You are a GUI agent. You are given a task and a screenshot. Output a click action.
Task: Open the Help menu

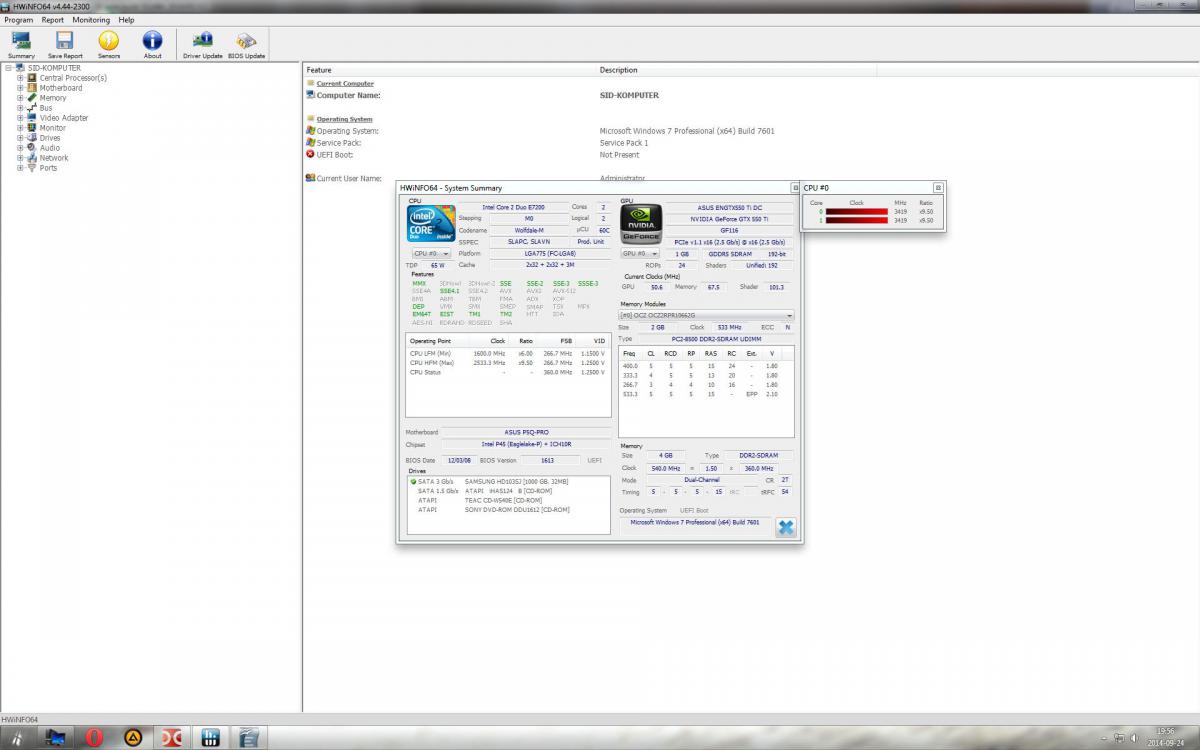[126, 20]
